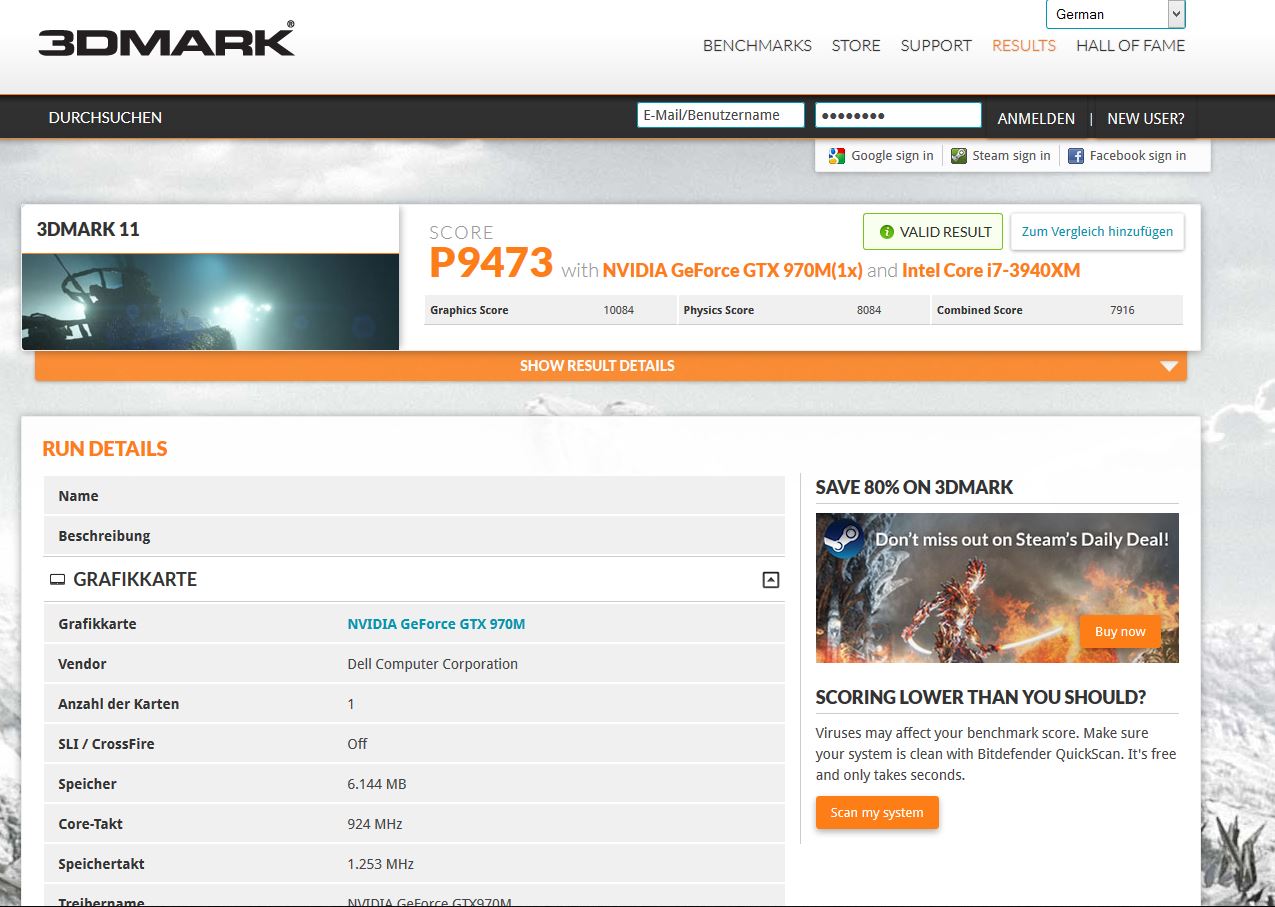Click the Name row label
This screenshot has width=1275, height=907.
pyautogui.click(x=78, y=496)
